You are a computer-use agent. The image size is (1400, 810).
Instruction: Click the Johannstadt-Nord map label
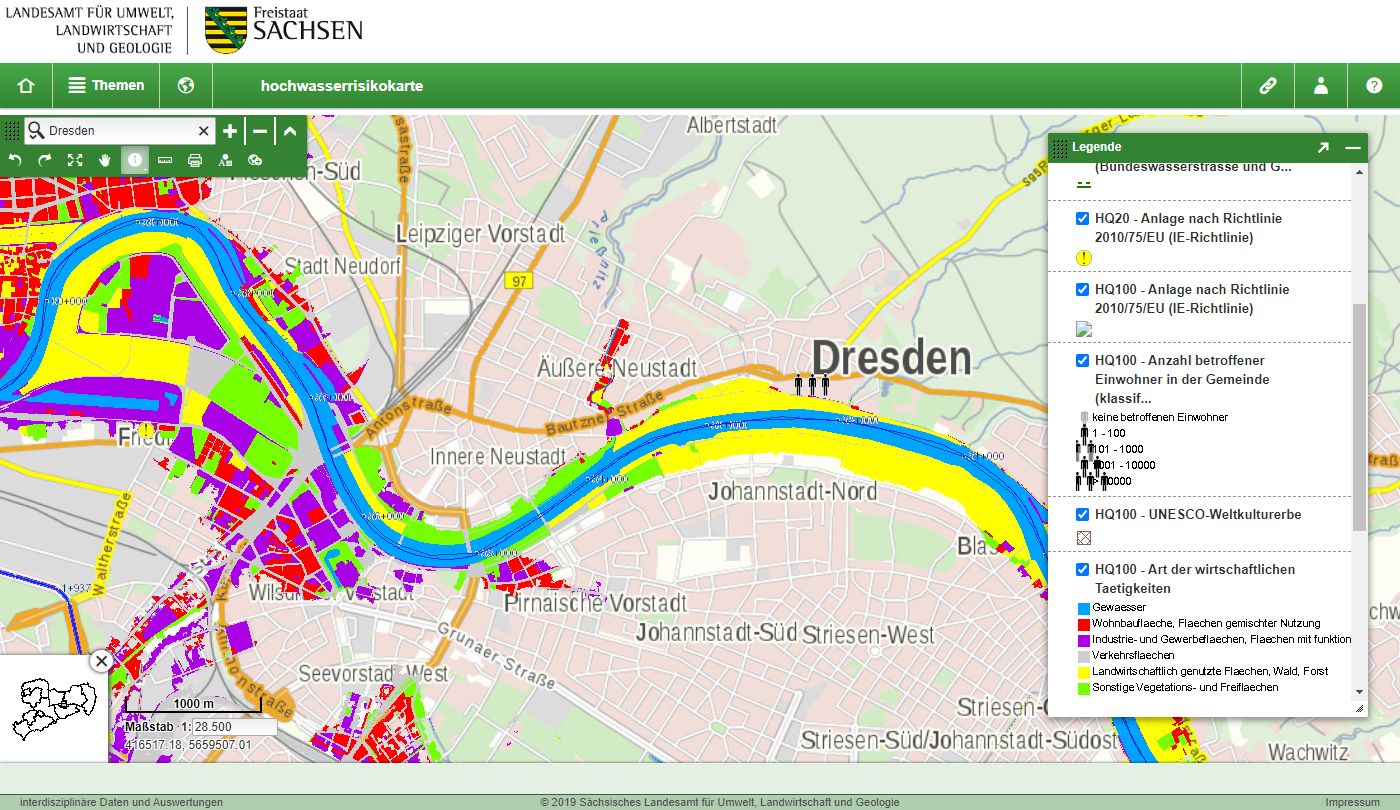pyautogui.click(x=793, y=491)
